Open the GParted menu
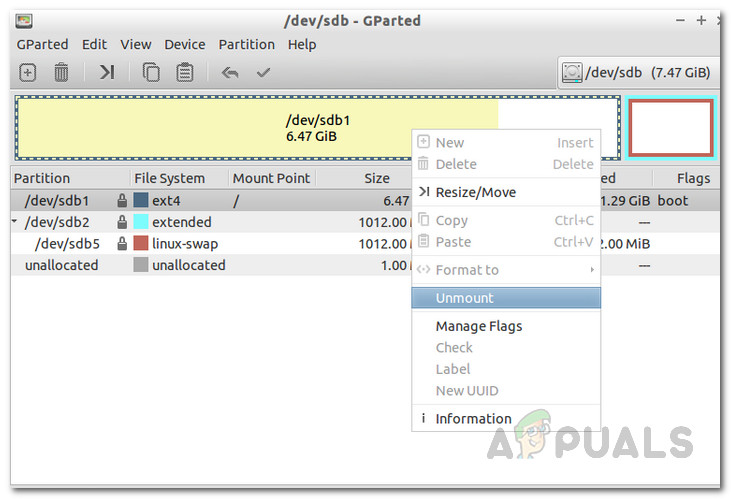The image size is (731, 499). (x=42, y=45)
